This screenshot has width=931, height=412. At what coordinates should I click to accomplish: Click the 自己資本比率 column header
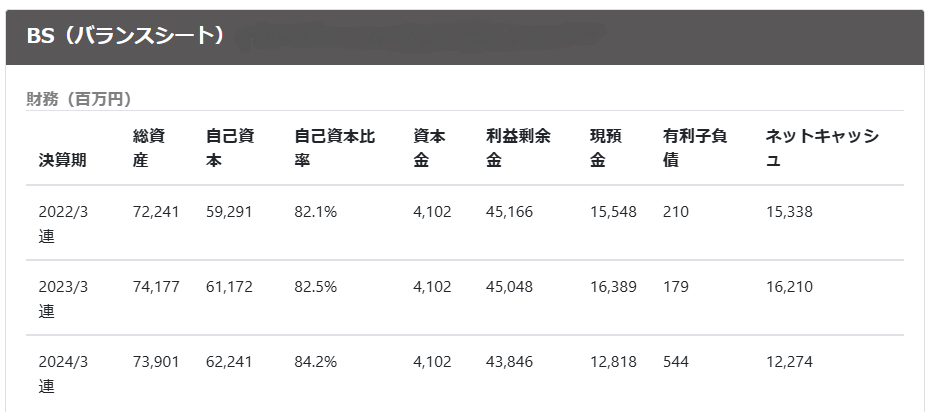point(335,148)
